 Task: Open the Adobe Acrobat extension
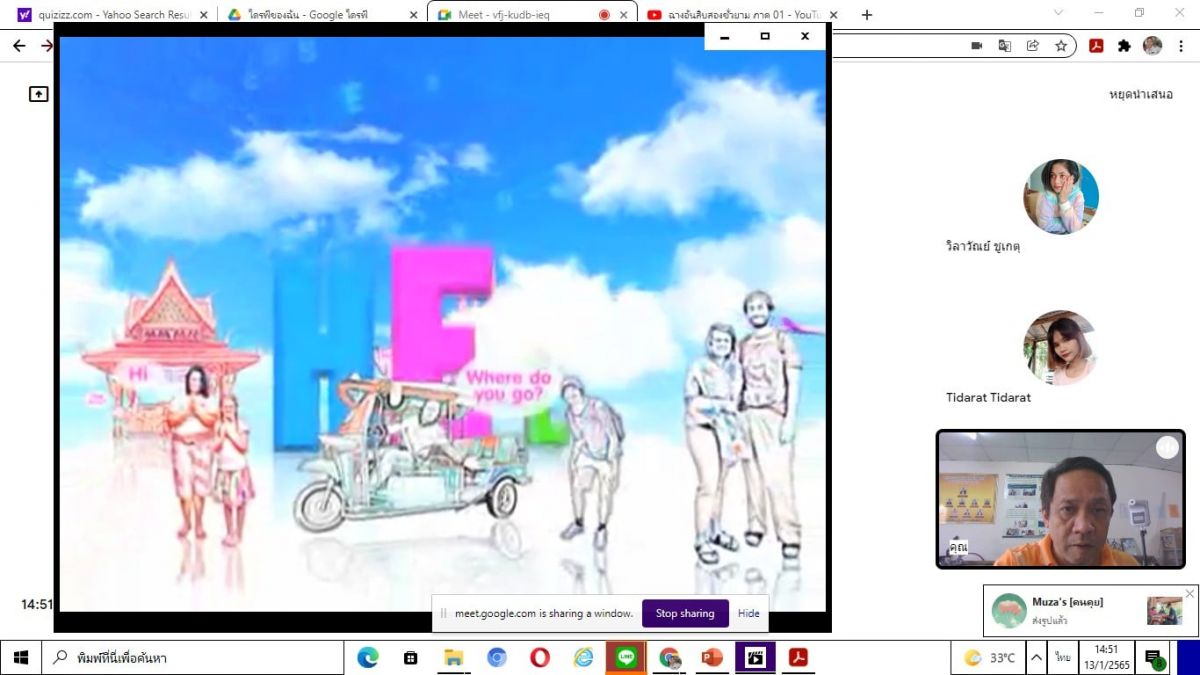[1096, 46]
